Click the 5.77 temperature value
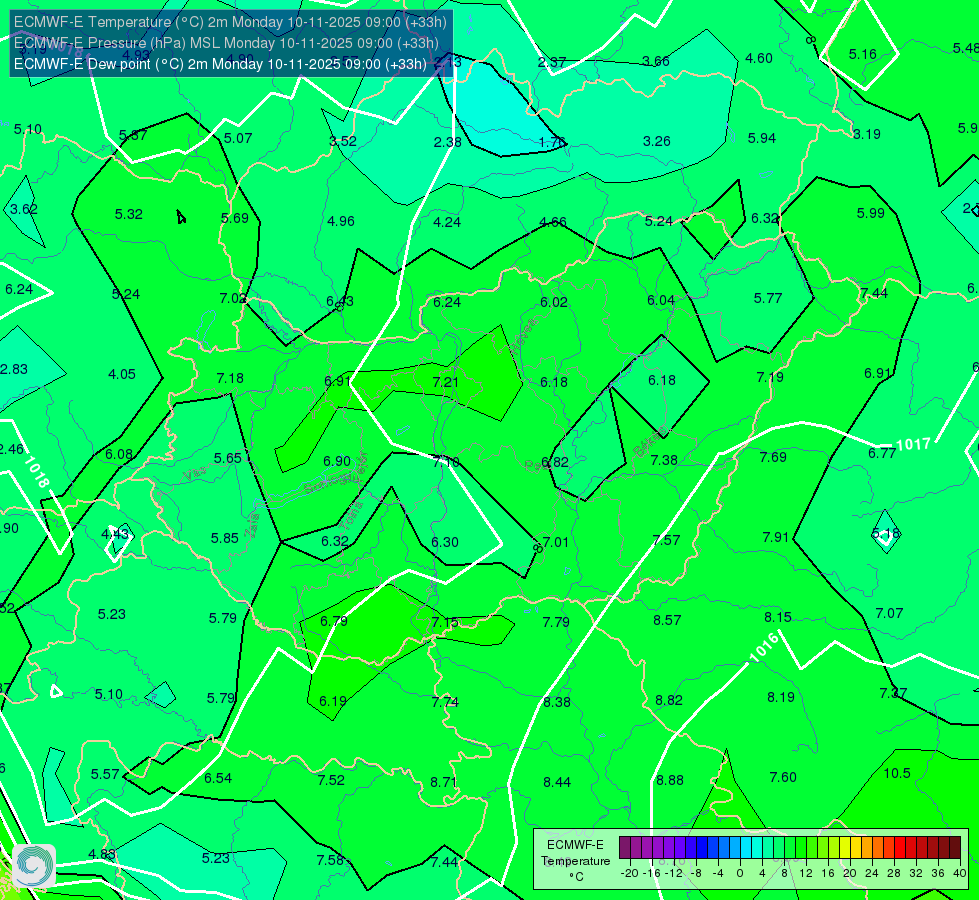This screenshot has width=979, height=900. tap(767, 299)
